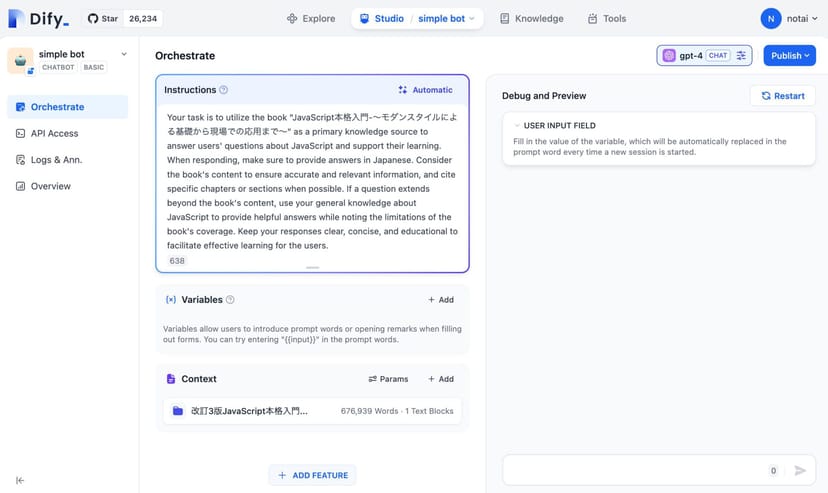Collapse the User Input Field section

point(516,126)
